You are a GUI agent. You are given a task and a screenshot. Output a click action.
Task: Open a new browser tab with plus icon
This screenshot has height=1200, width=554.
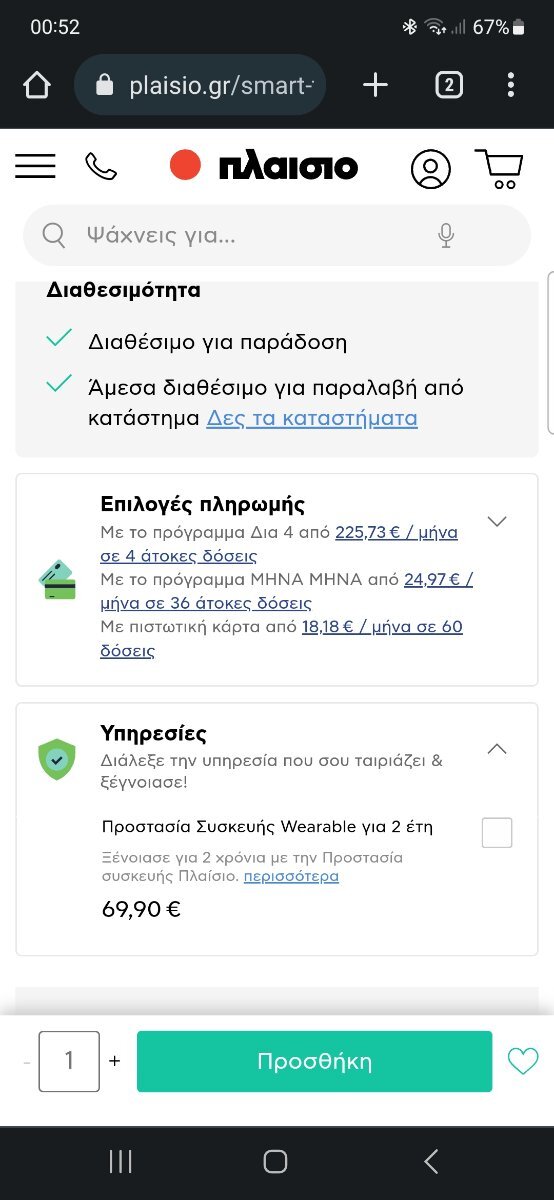click(375, 85)
